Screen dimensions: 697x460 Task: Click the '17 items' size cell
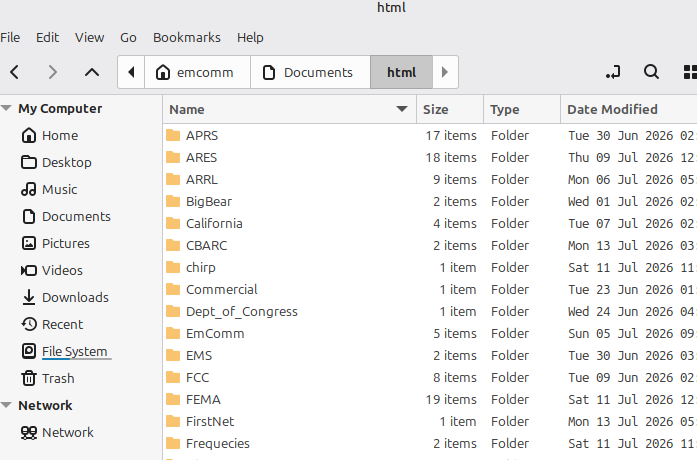pos(451,136)
